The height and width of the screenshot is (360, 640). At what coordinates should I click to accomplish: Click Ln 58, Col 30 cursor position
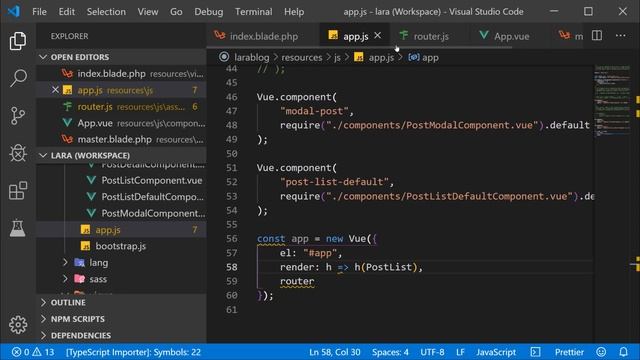click(x=335, y=352)
